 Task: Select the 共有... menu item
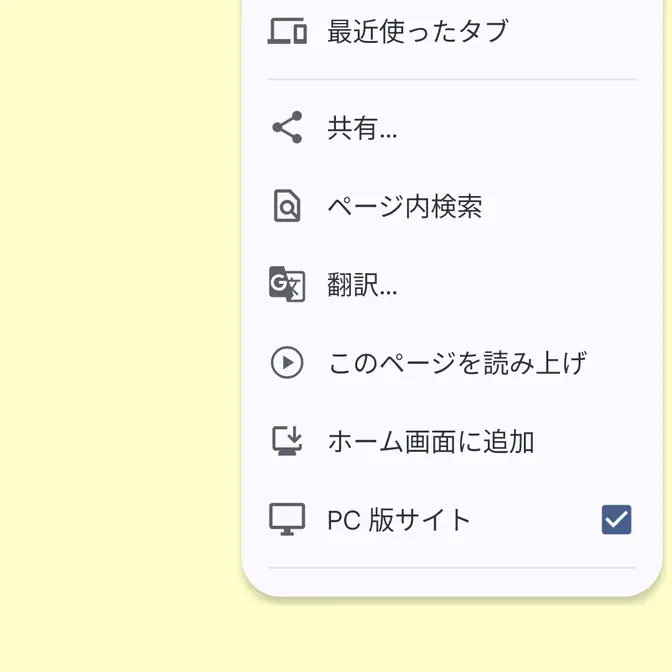362,129
